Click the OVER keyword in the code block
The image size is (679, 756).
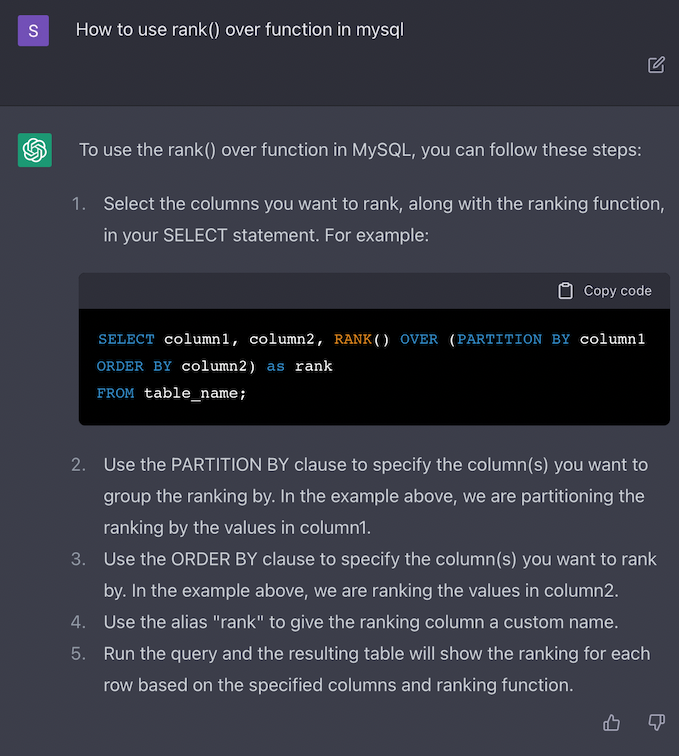(419, 339)
